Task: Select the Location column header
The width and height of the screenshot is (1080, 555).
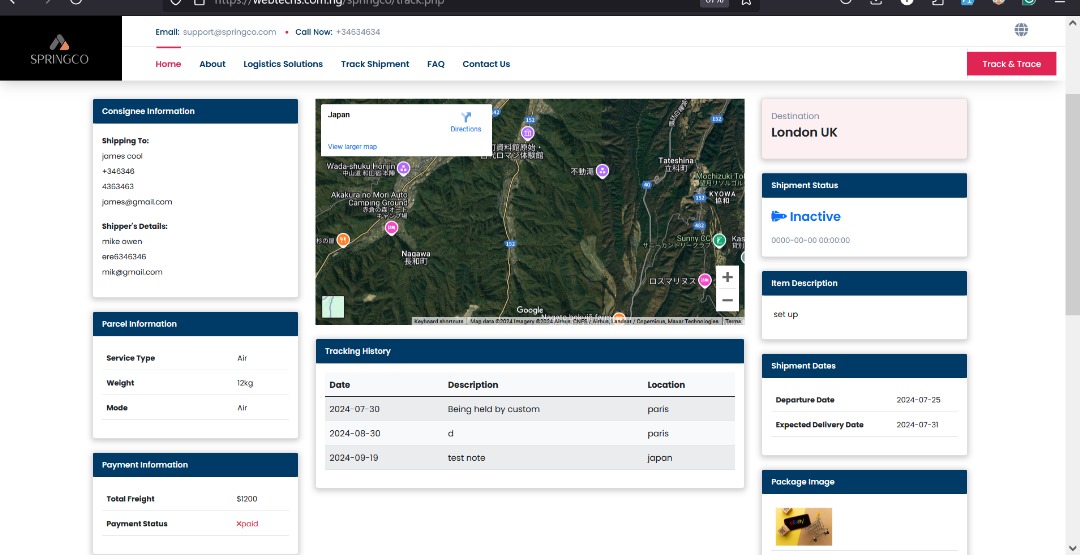Action: click(666, 385)
